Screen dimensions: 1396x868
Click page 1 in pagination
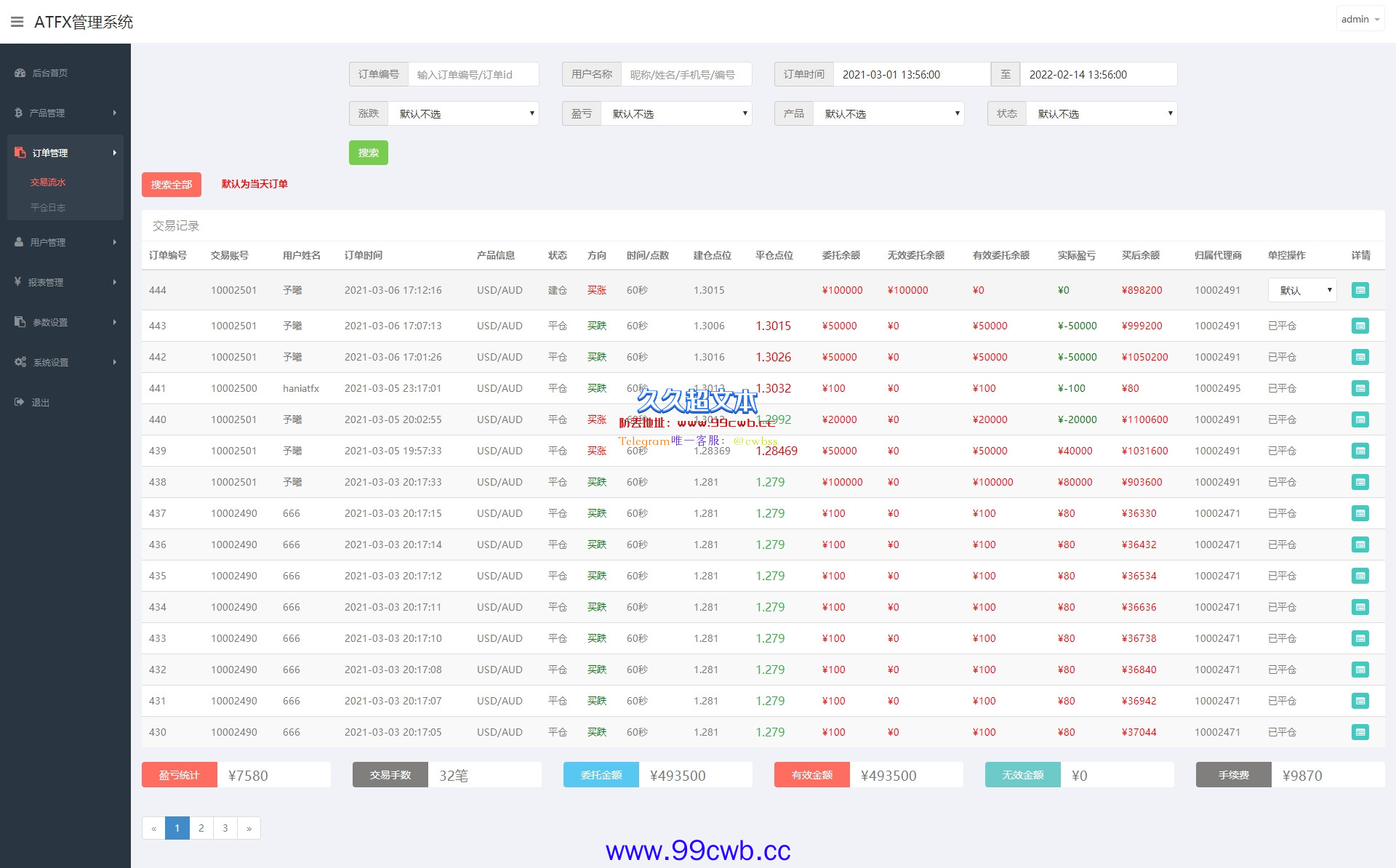(177, 828)
